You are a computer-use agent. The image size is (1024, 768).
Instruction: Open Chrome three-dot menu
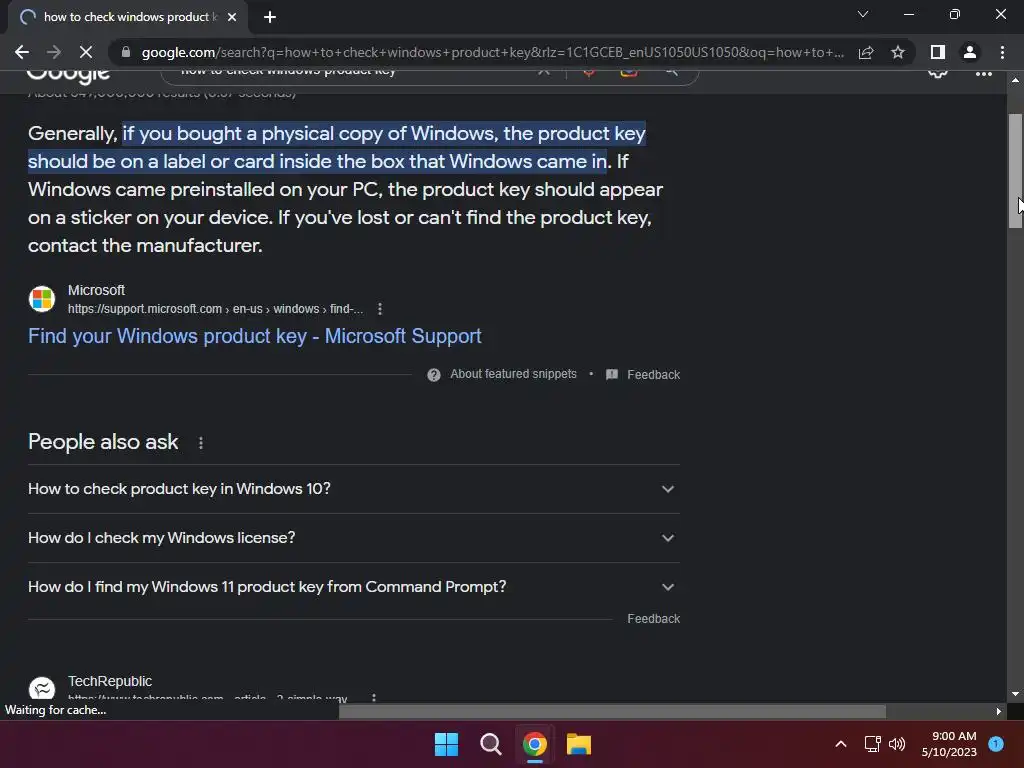1002,52
